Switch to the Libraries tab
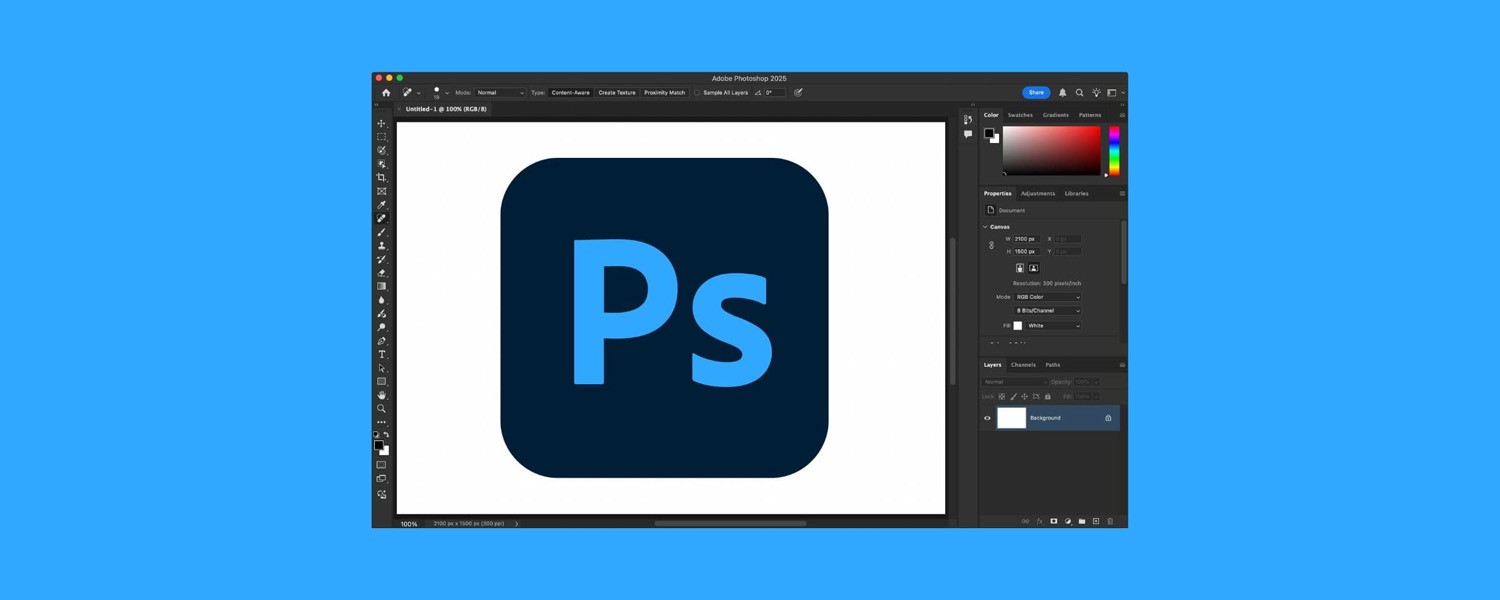Viewport: 1500px width, 600px height. pos(1076,193)
